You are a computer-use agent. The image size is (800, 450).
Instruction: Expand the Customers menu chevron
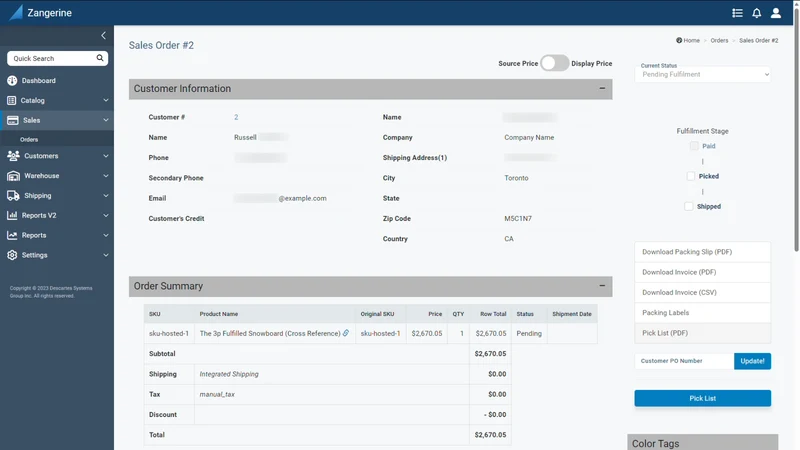(106, 156)
